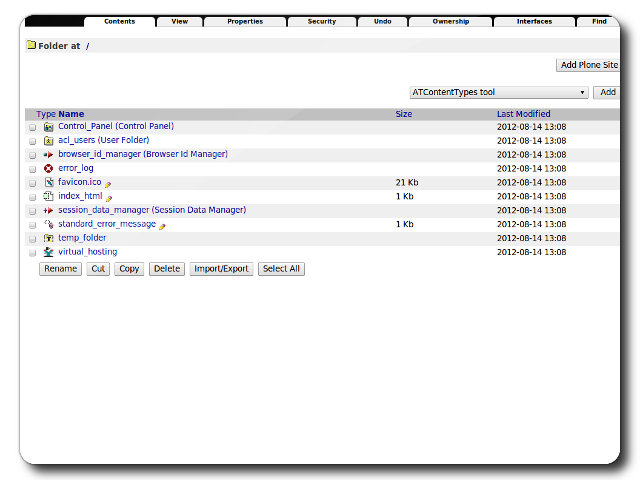The height and width of the screenshot is (480, 640).
Task: Sort items by Size column header
Action: coord(404,114)
